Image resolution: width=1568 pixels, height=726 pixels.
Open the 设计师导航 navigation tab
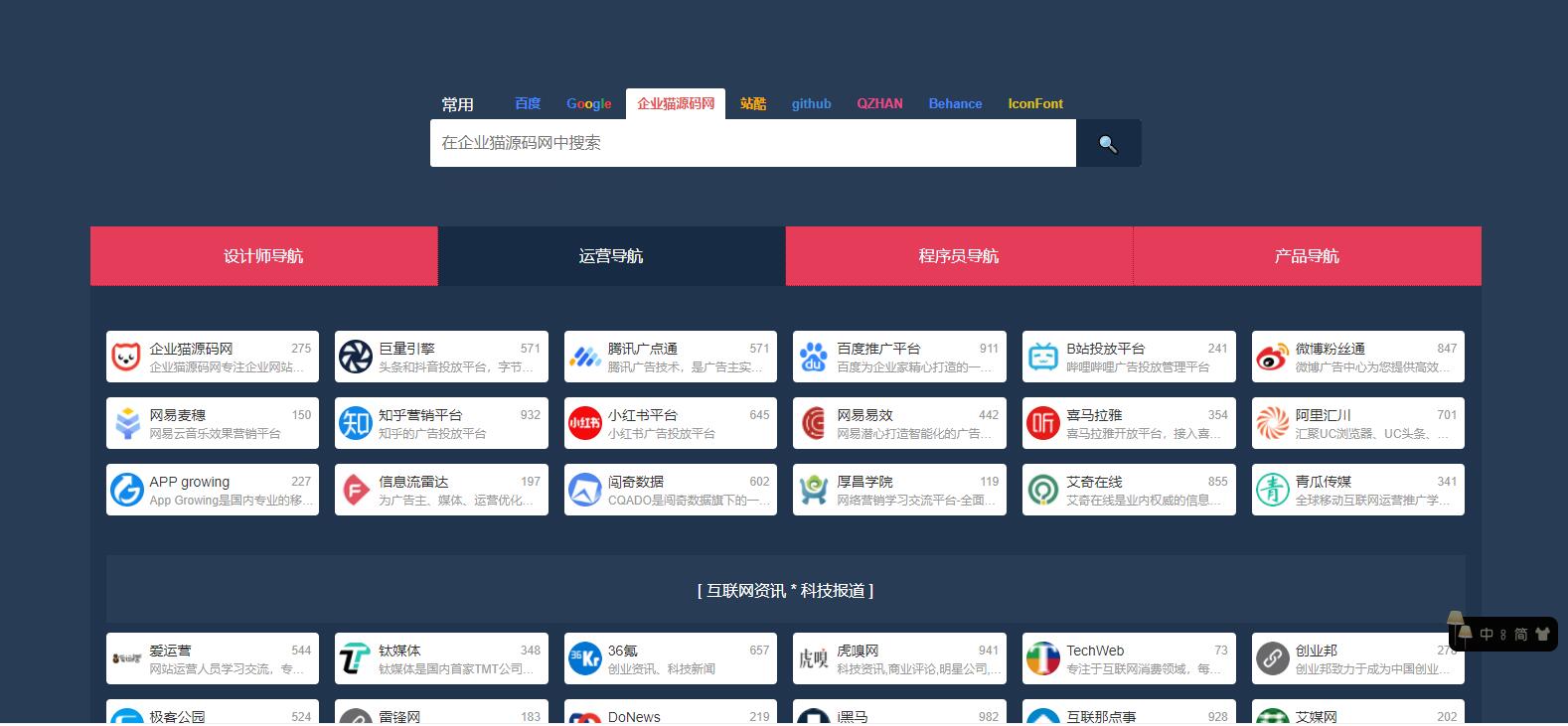[263, 256]
